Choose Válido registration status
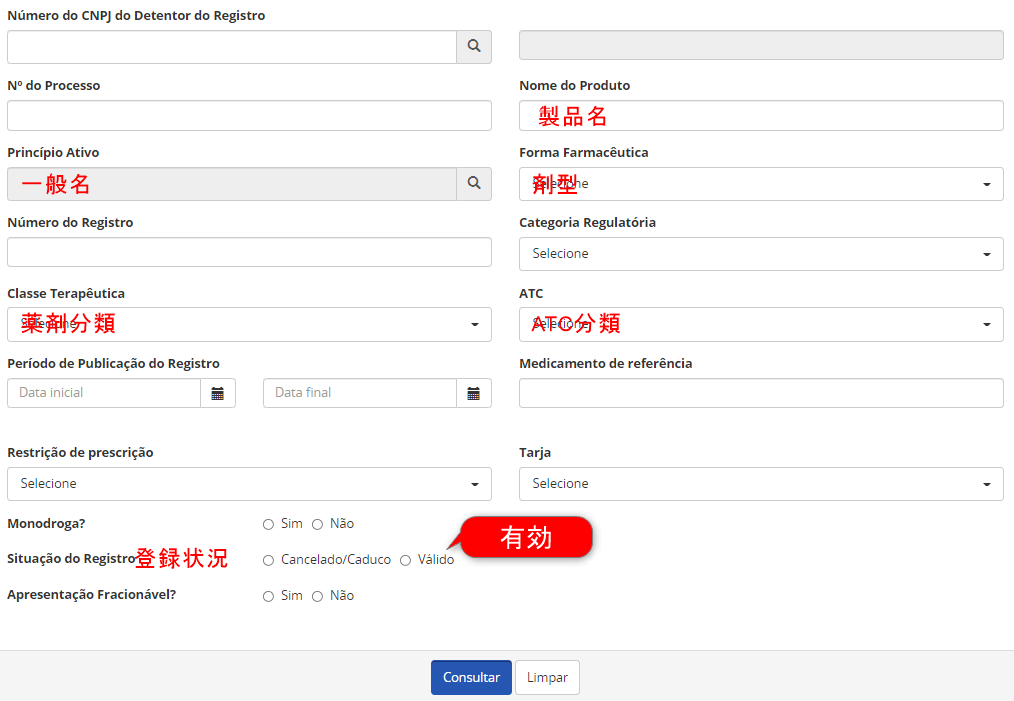 (405, 560)
